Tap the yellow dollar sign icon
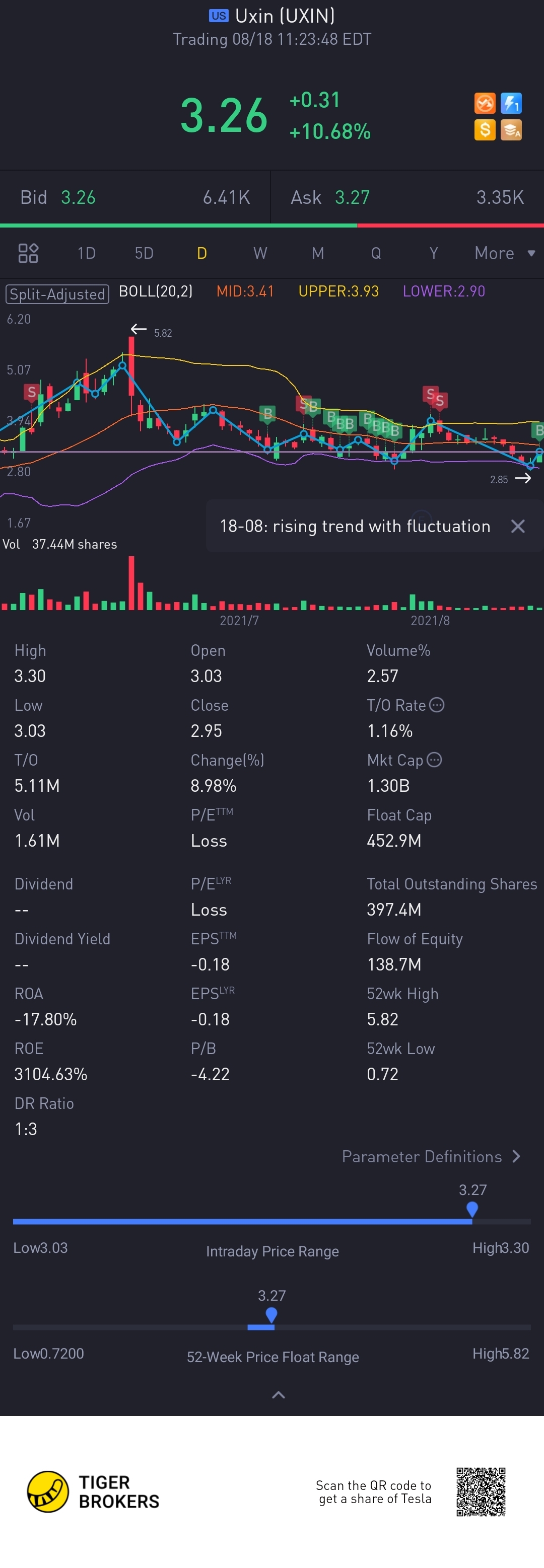This screenshot has height=1568, width=544. [x=484, y=130]
